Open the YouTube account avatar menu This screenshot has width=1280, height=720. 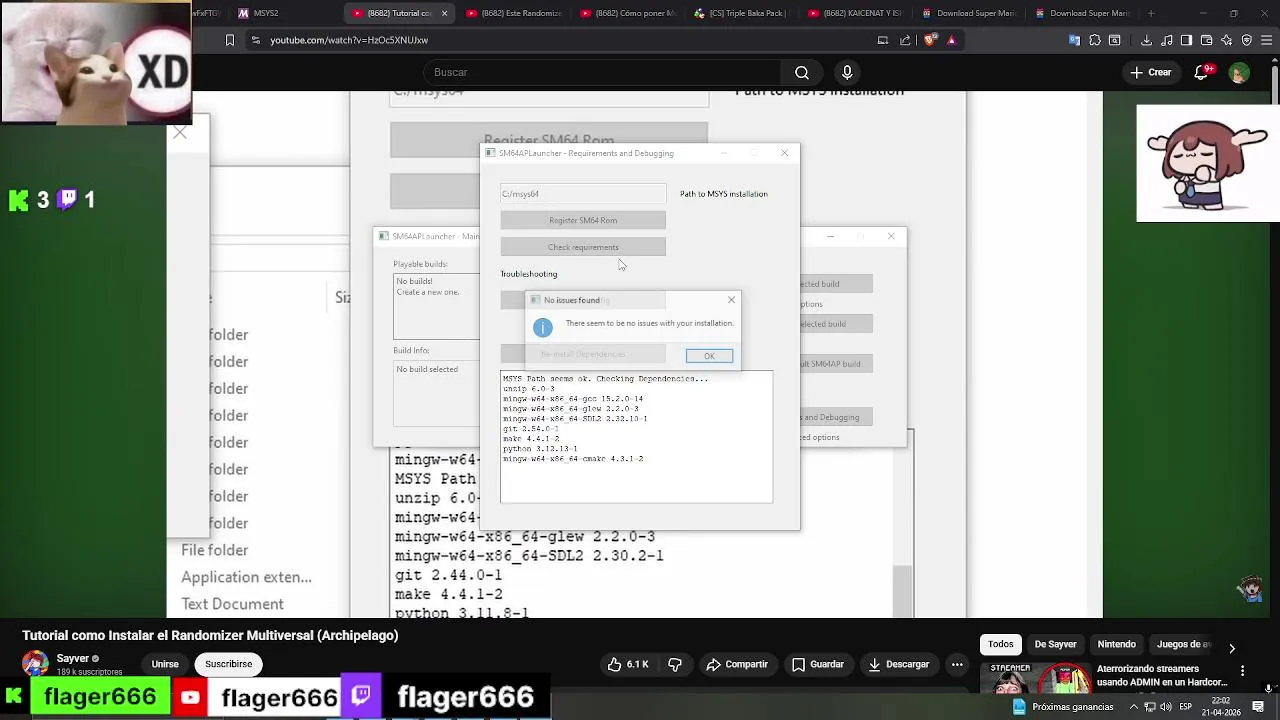click(1239, 72)
